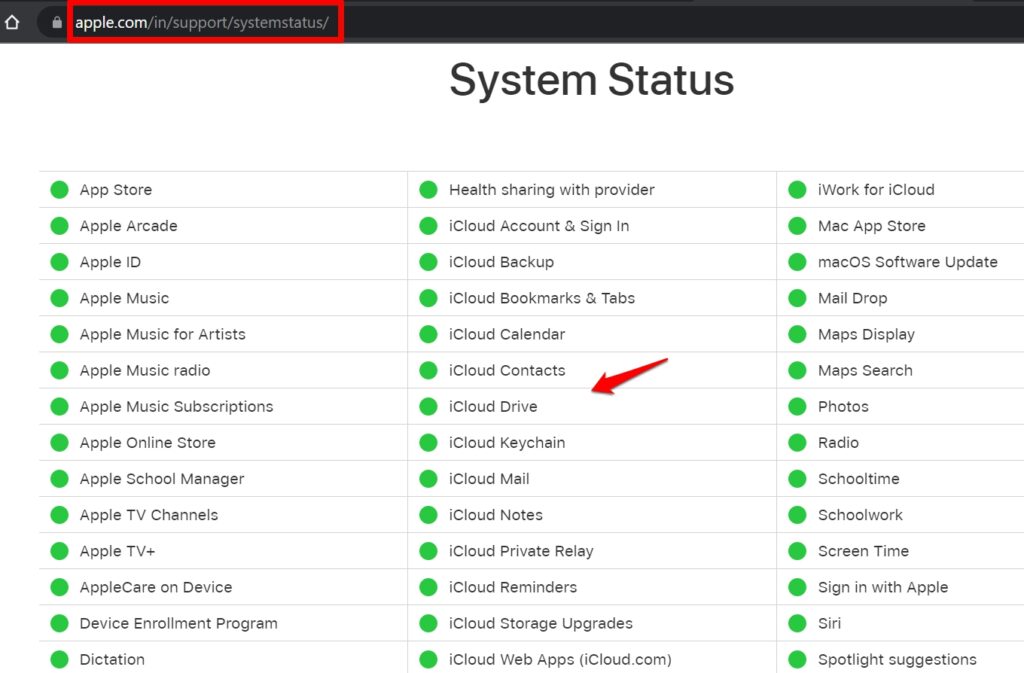1024x673 pixels.
Task: Select the Spotlight suggestions entry
Action: pyautogui.click(x=896, y=660)
